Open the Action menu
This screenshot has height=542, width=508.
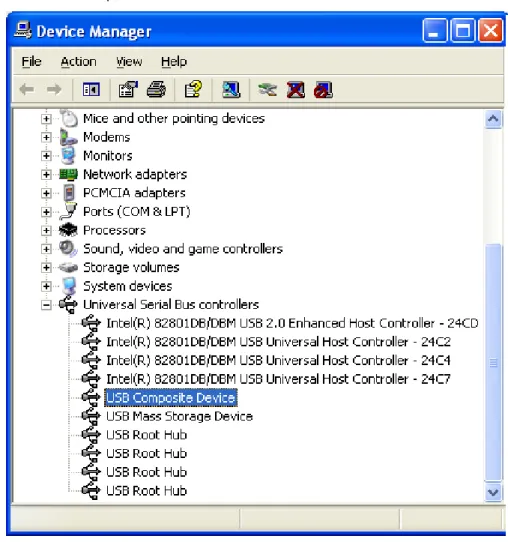[x=78, y=62]
